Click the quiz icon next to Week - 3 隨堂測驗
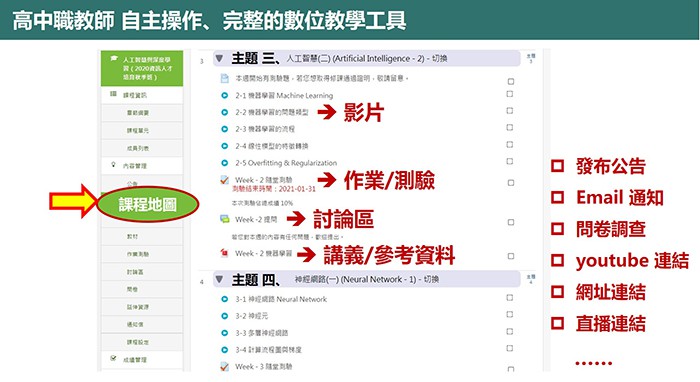 click(225, 367)
